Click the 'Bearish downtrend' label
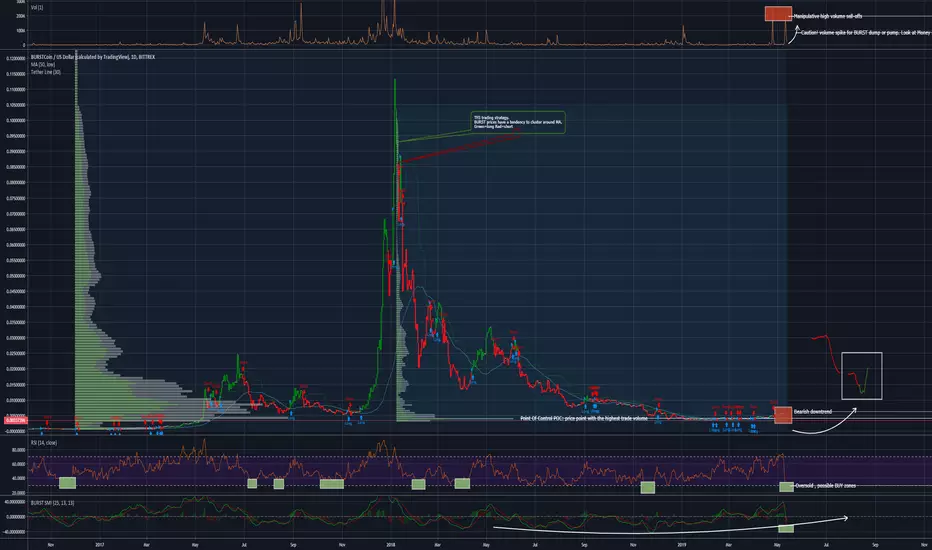Viewport: 932px width, 550px height. click(x=813, y=411)
